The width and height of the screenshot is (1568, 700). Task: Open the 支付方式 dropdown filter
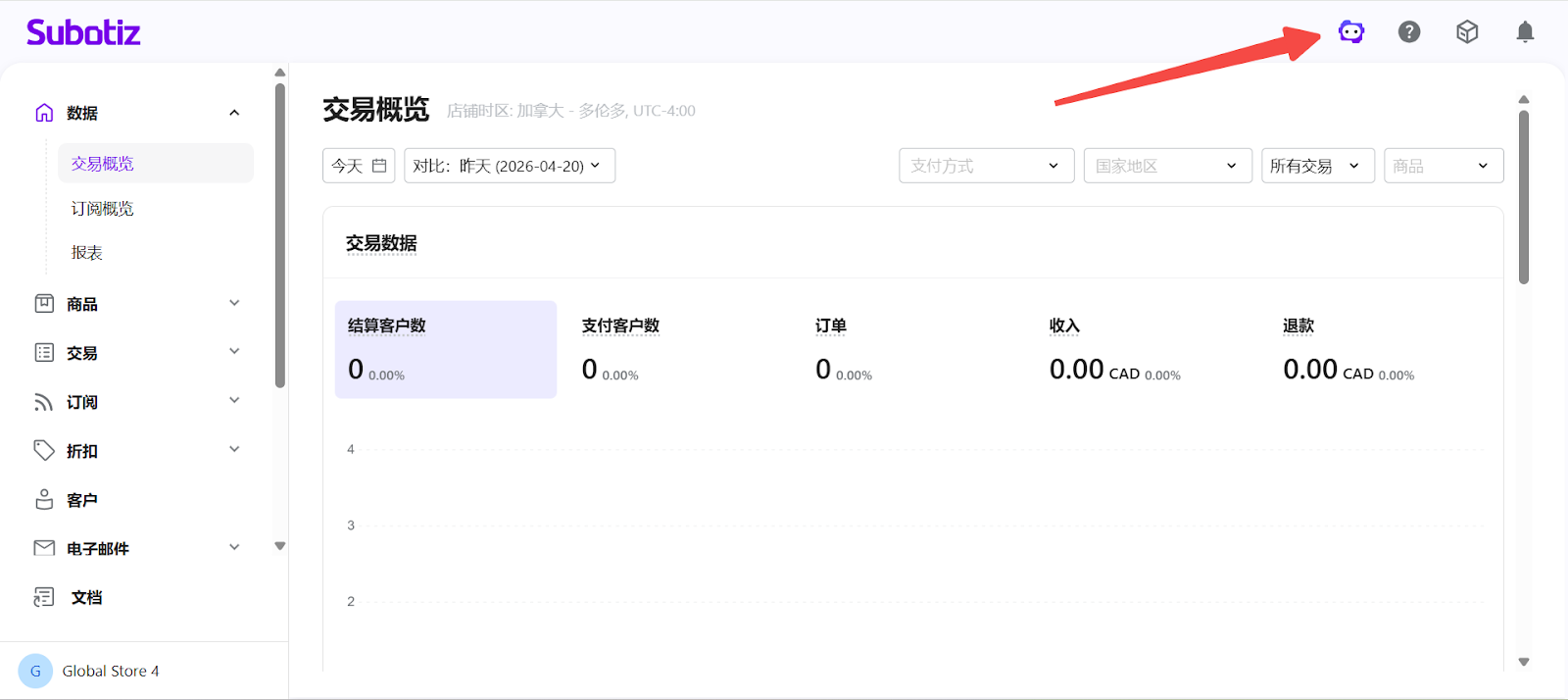pyautogui.click(x=986, y=166)
